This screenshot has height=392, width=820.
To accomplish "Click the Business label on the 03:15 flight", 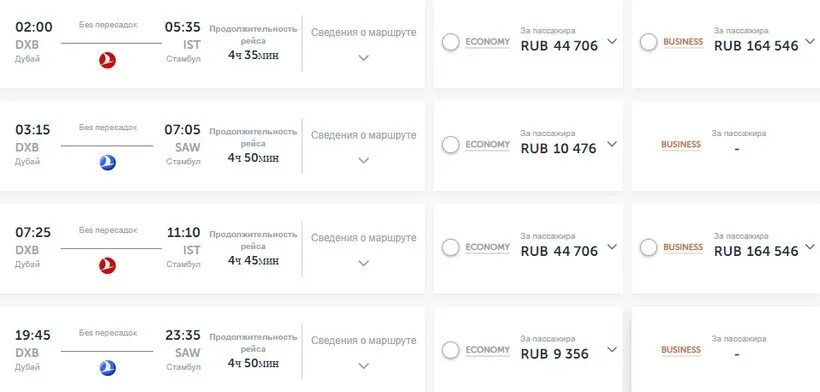I will click(x=681, y=144).
